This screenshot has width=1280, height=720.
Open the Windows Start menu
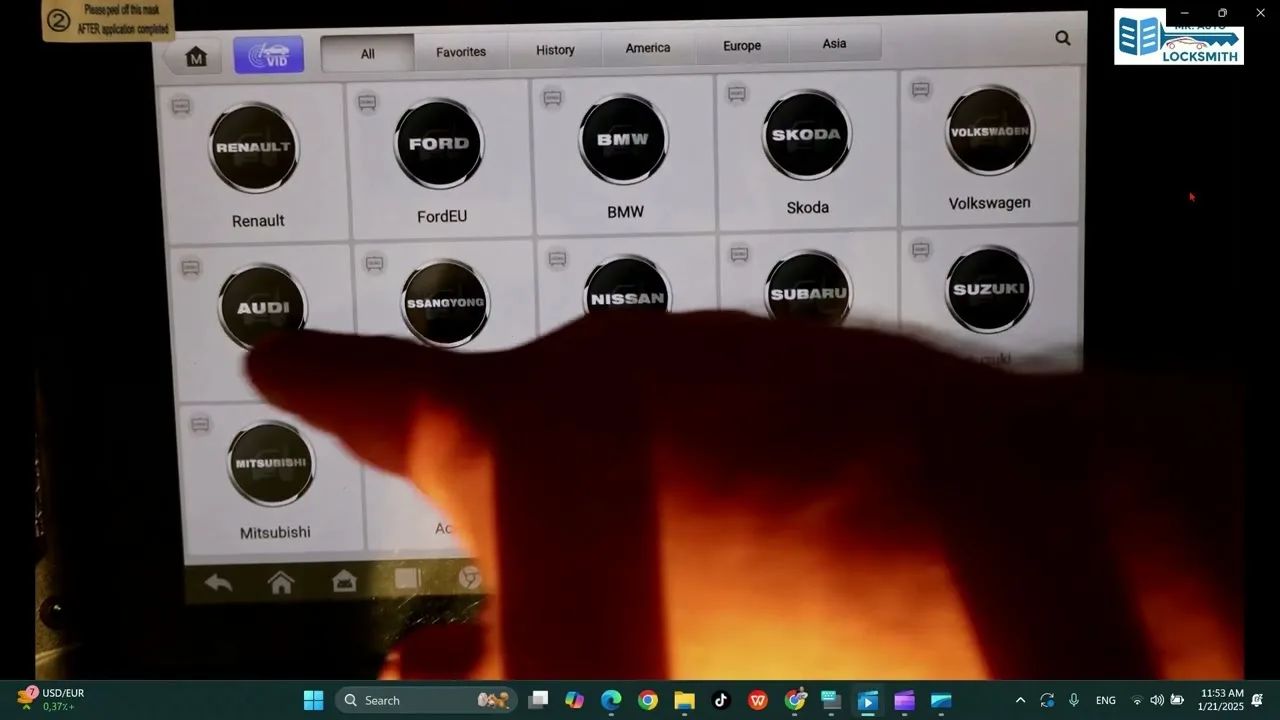tap(313, 700)
